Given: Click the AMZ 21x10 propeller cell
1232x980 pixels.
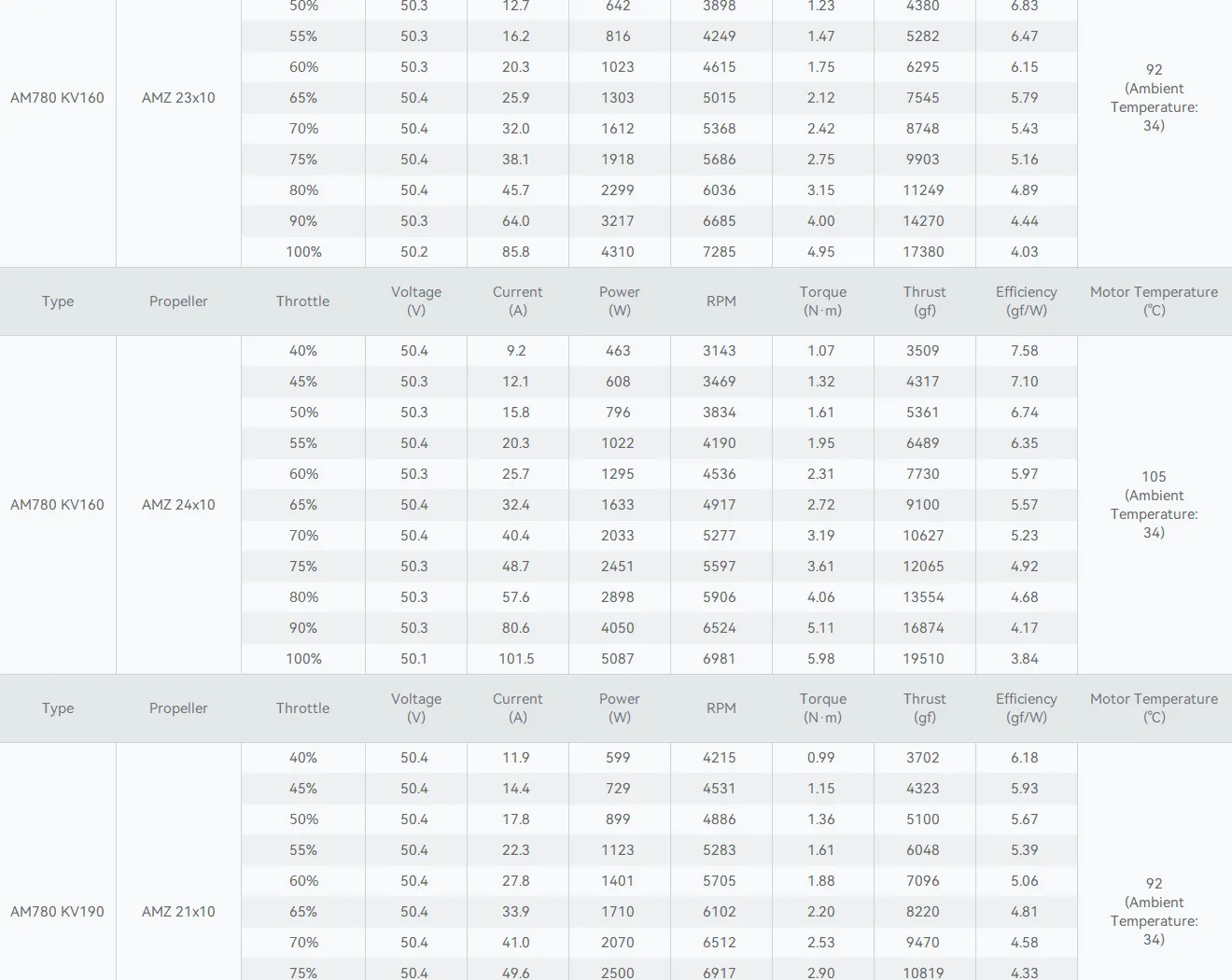Looking at the screenshot, I should tap(178, 911).
